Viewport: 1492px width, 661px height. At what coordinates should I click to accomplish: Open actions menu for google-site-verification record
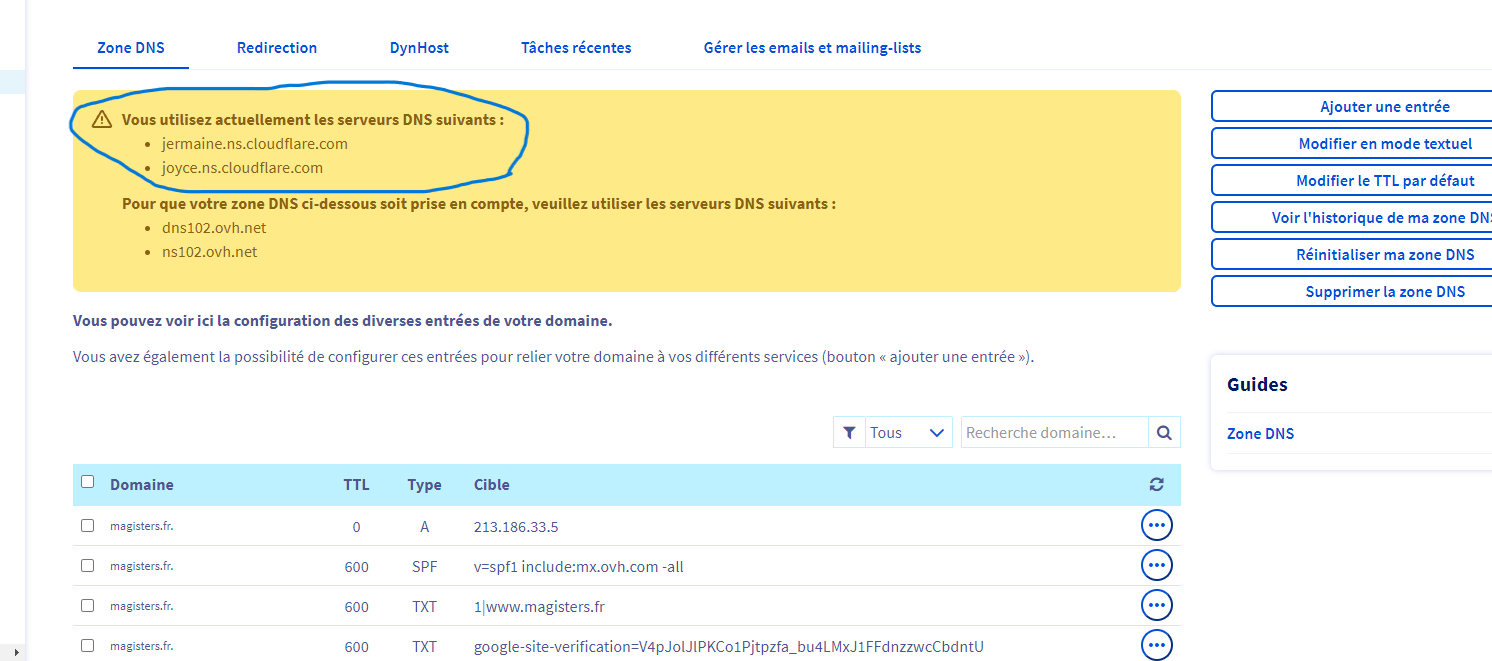click(x=1157, y=645)
